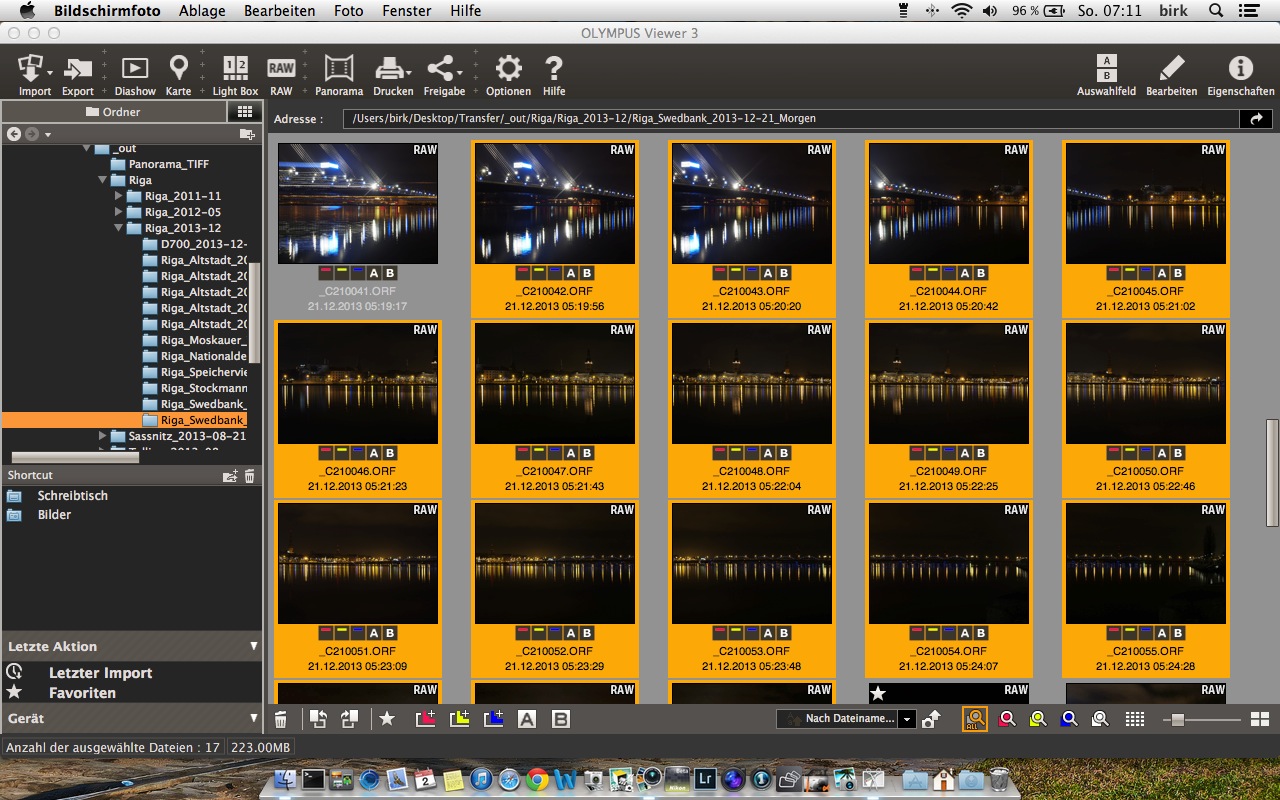This screenshot has height=800, width=1280.
Task: Open the Schreibtisch shortcut
Action: tap(72, 496)
